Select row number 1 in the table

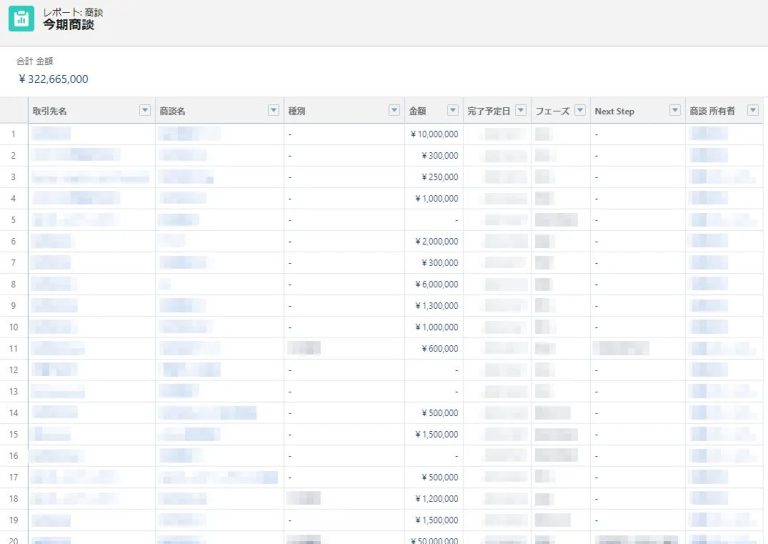coord(14,134)
